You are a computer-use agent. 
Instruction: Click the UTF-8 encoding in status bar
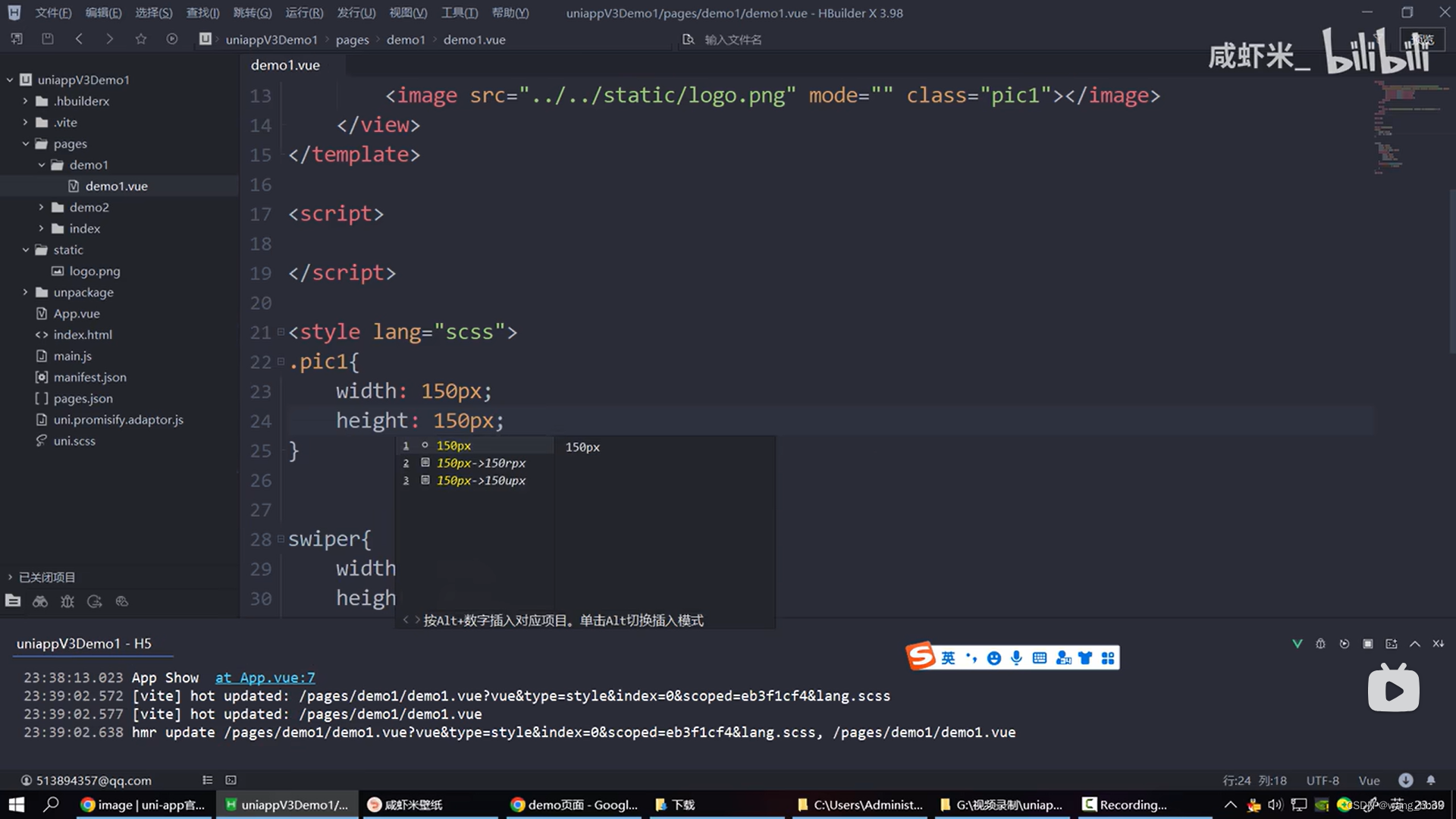pos(1323,780)
